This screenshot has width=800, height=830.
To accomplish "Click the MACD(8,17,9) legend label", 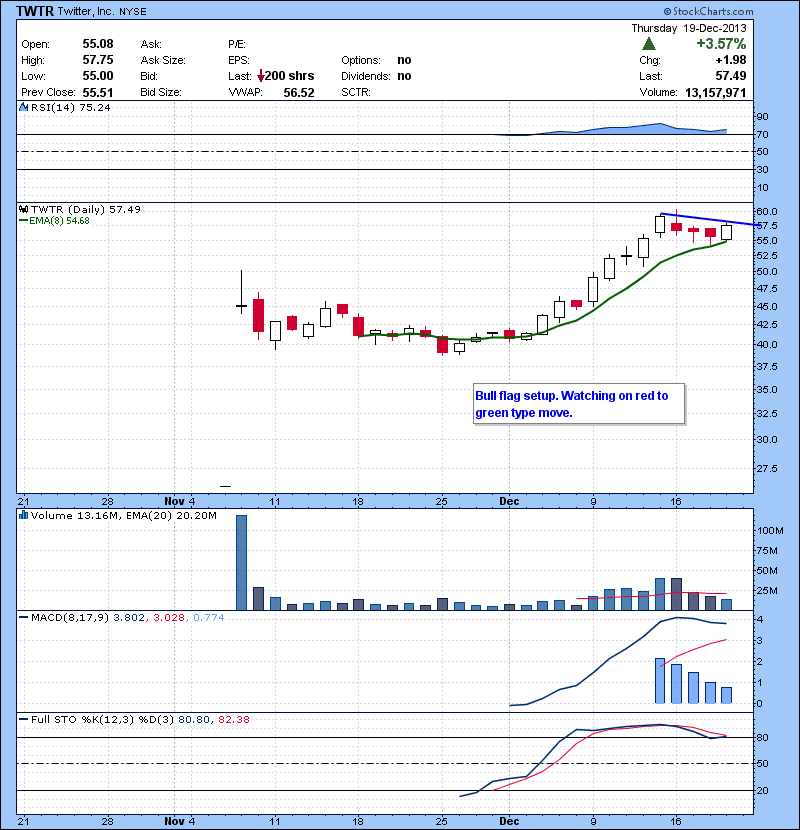I will (70, 617).
